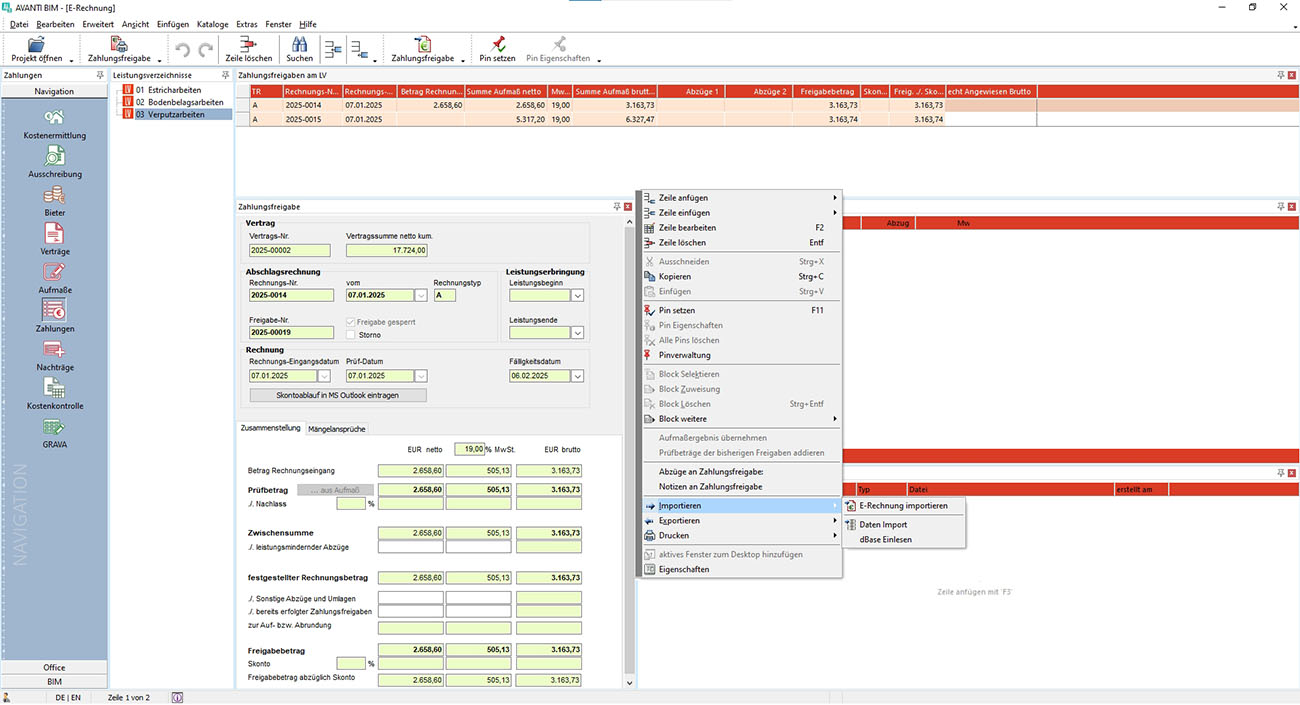1300x705 pixels.
Task: Choose E-Rechnung importieren from the submenu
Action: [903, 506]
